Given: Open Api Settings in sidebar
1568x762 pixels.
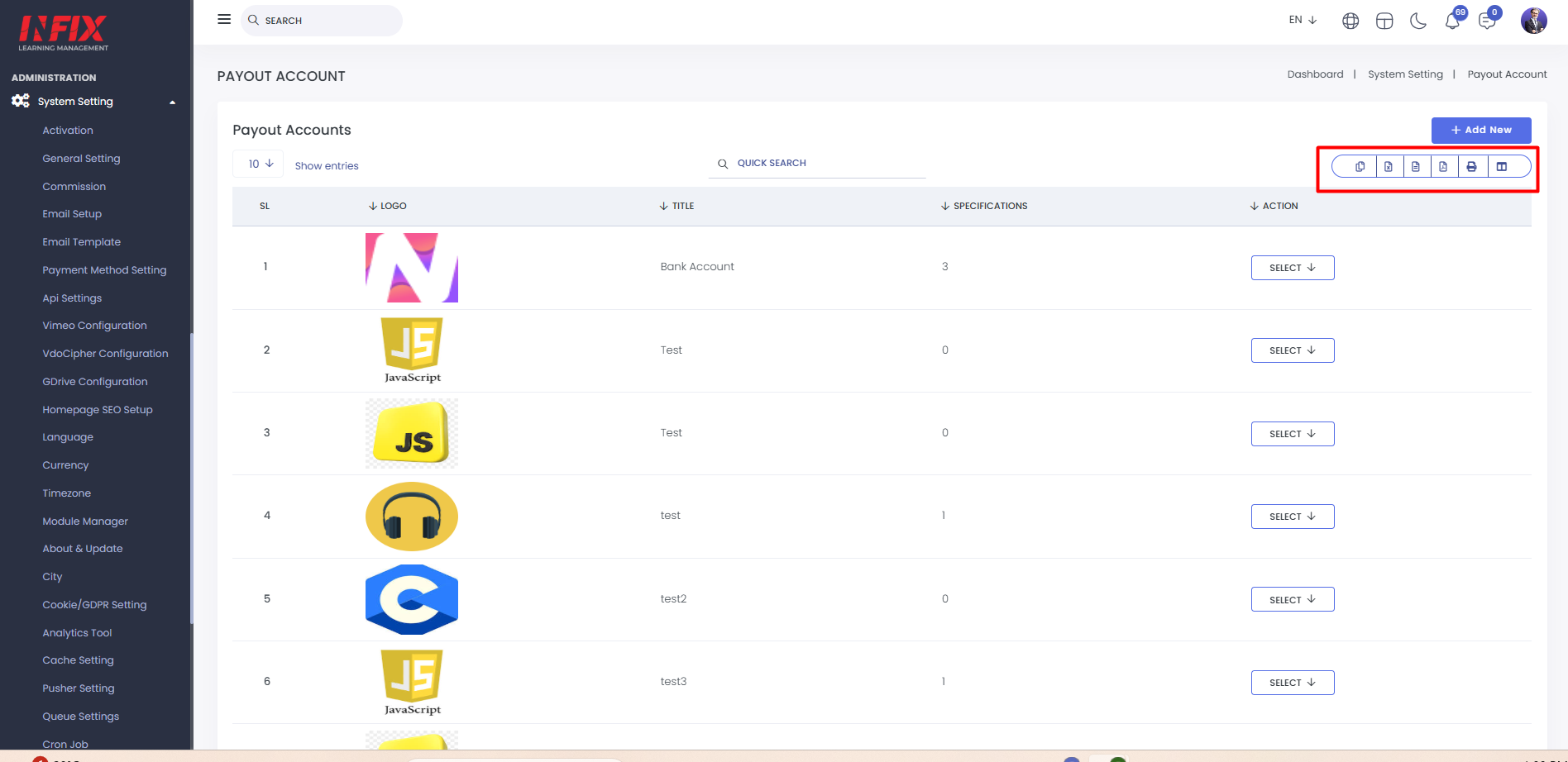Looking at the screenshot, I should [72, 298].
